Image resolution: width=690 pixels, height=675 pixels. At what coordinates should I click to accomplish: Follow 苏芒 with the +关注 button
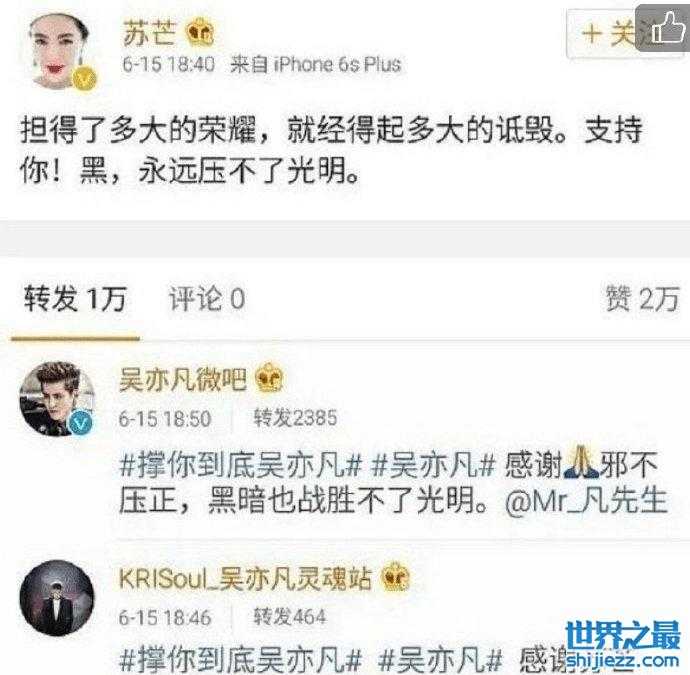609,34
